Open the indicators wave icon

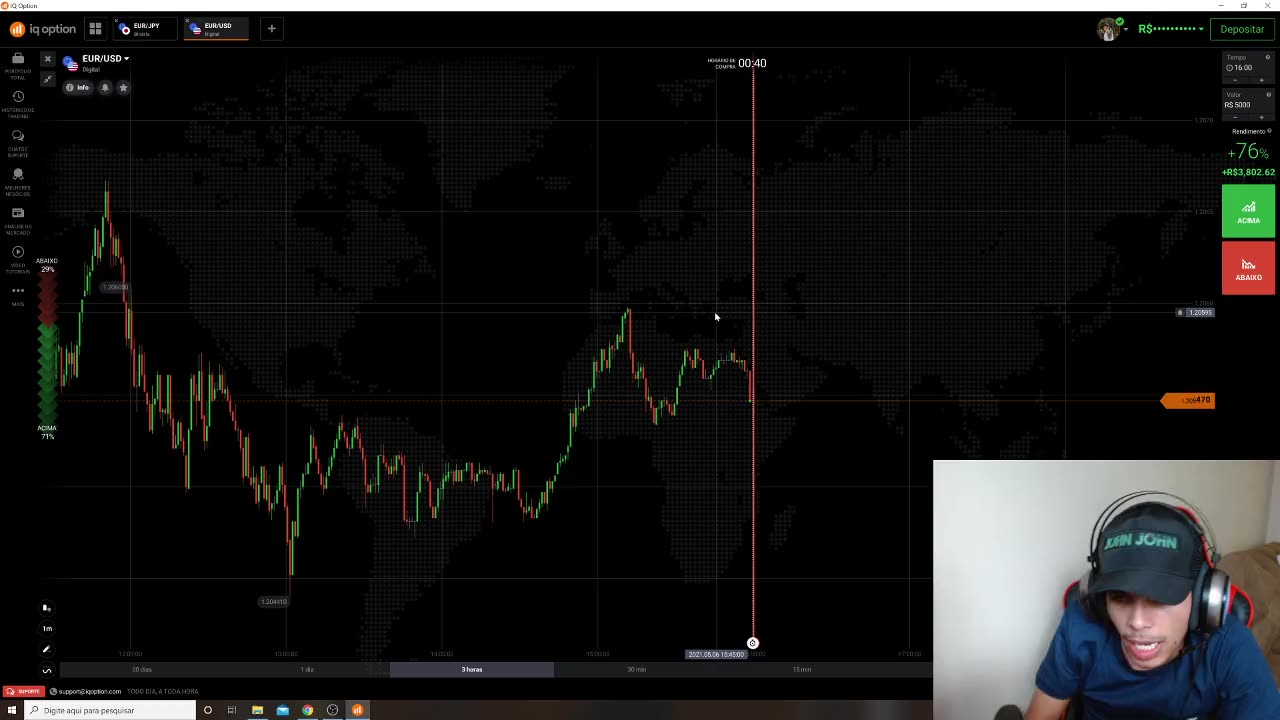coord(46,670)
